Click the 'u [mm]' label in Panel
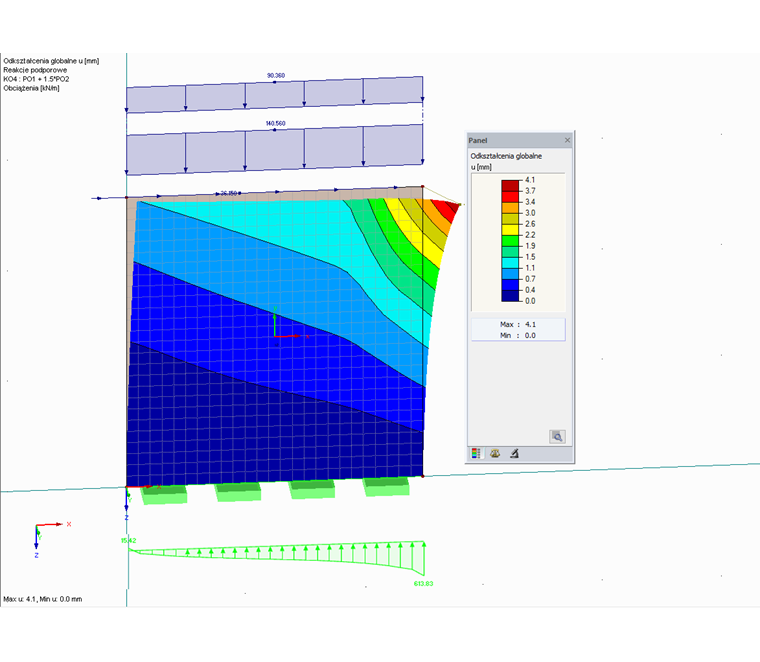Viewport: 760px width, 662px height. pos(481,167)
